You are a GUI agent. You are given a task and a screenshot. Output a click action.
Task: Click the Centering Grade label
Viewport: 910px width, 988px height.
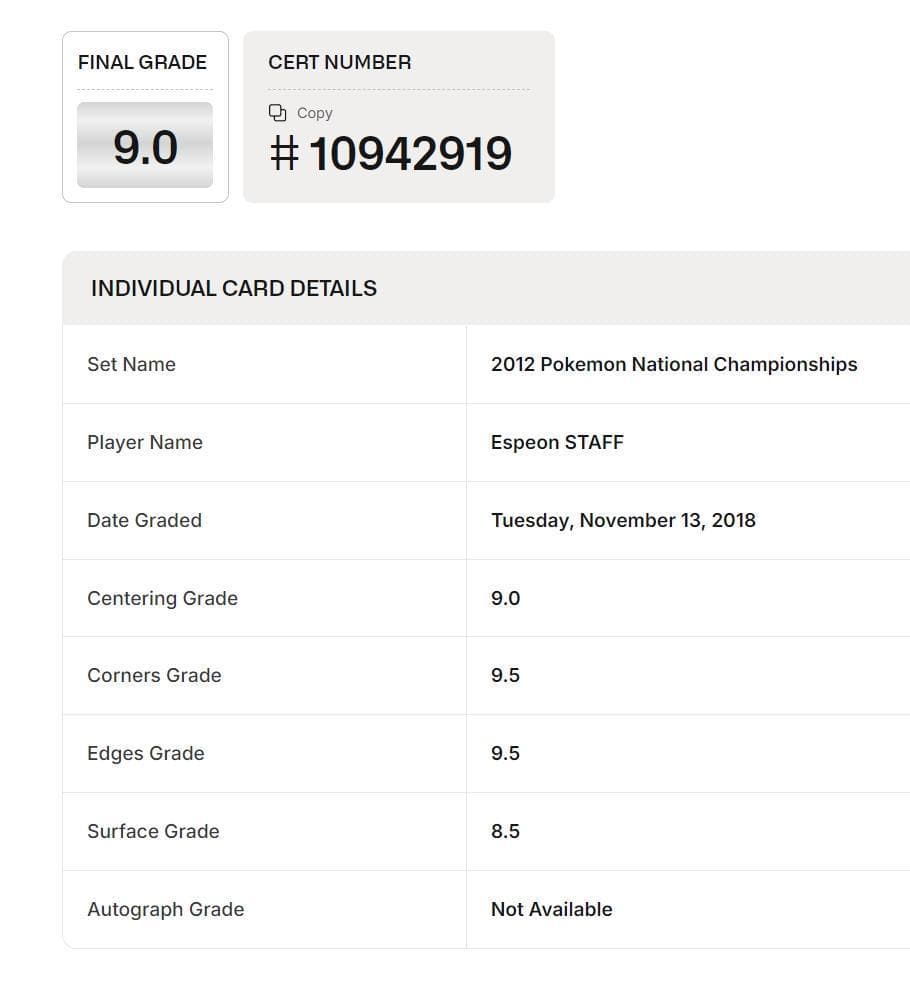pos(162,598)
